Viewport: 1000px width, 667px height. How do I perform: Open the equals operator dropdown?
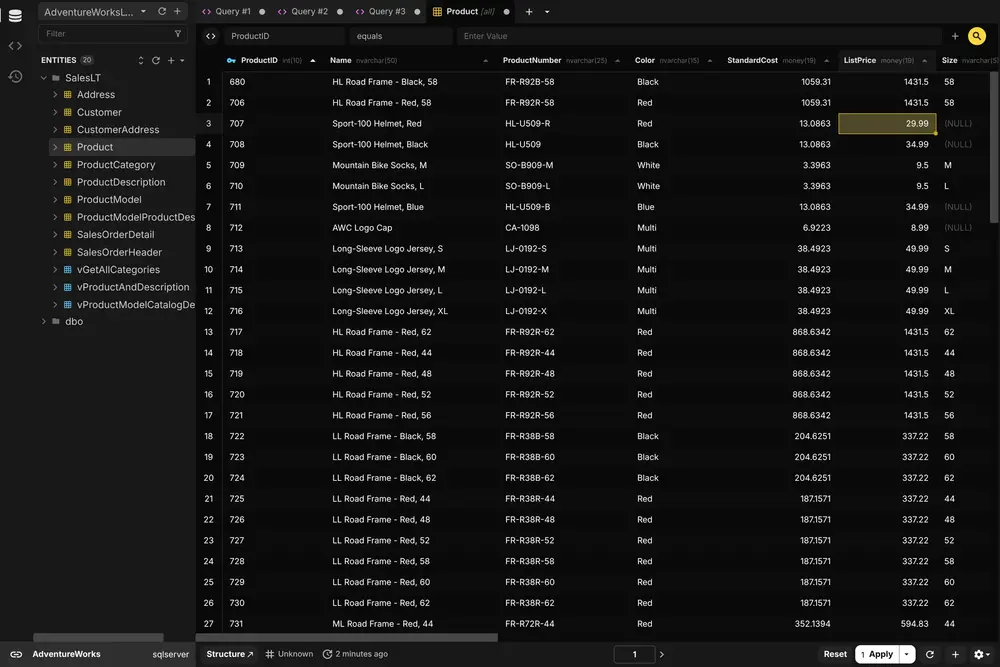401,36
